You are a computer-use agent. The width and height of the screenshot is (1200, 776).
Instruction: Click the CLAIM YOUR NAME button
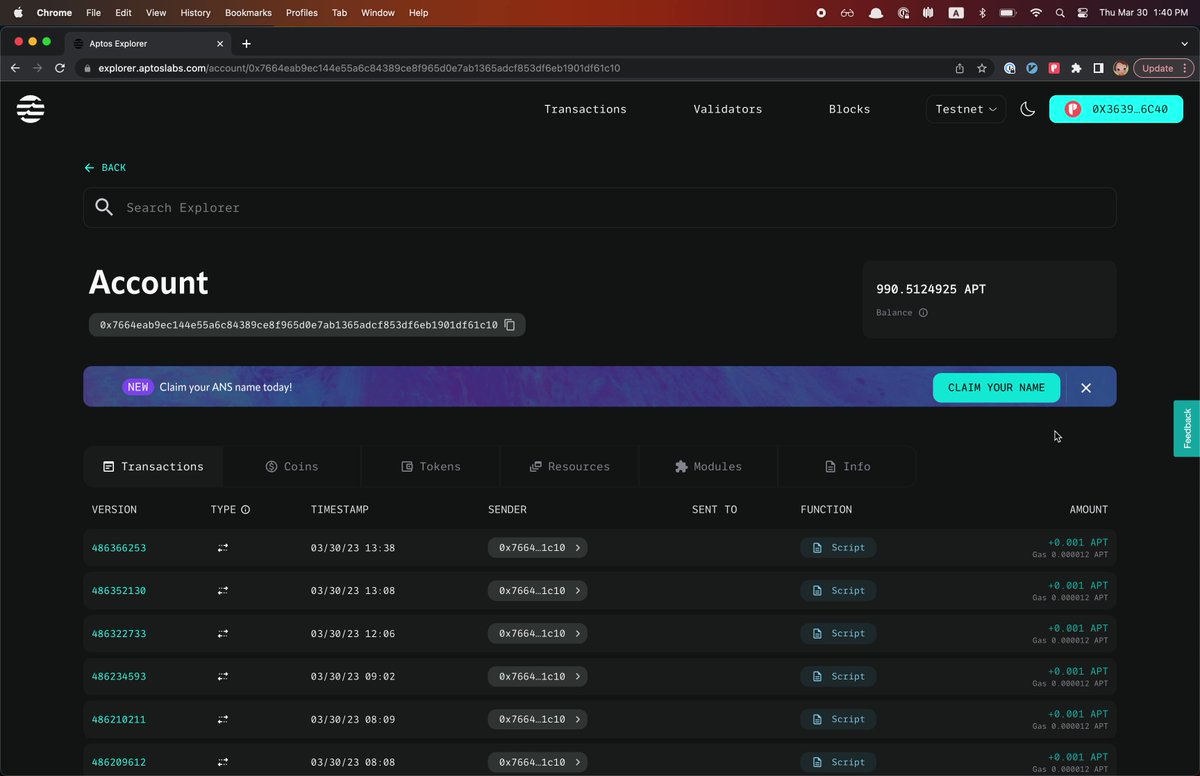pos(996,388)
